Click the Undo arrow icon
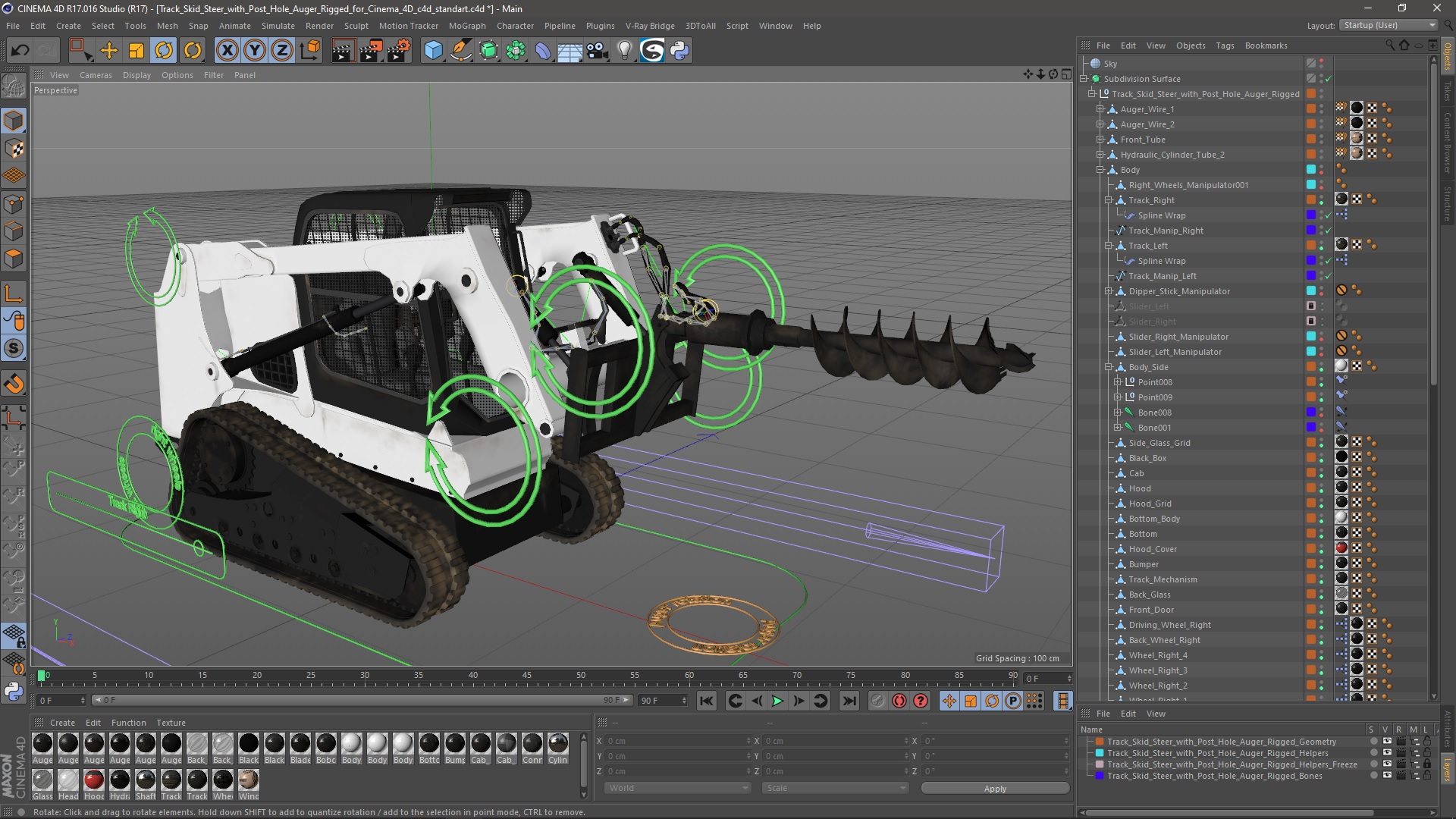The height and width of the screenshot is (819, 1456). (x=20, y=51)
